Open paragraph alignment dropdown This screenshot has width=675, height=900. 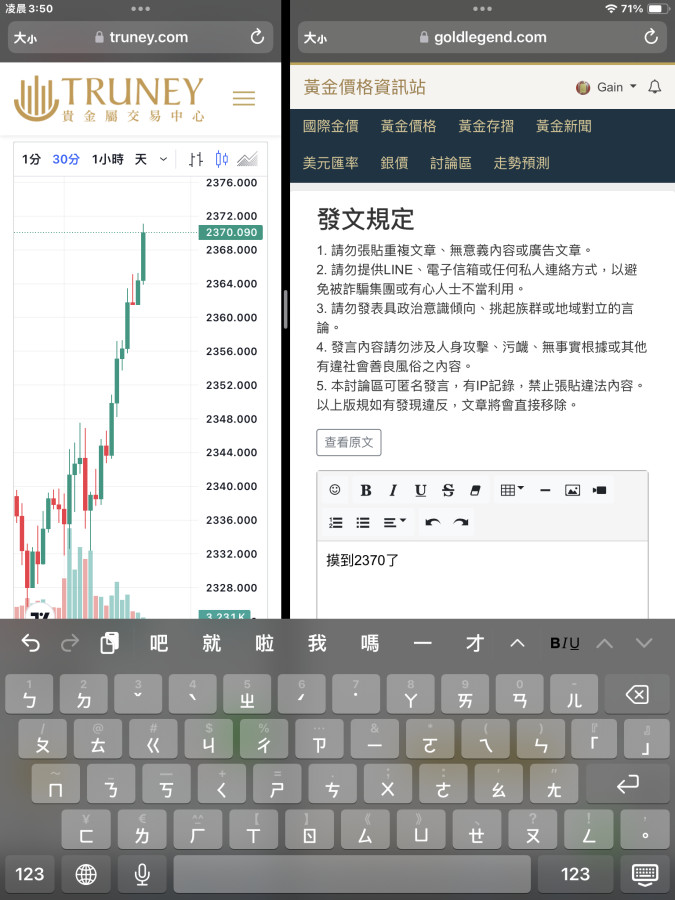pyautogui.click(x=394, y=522)
